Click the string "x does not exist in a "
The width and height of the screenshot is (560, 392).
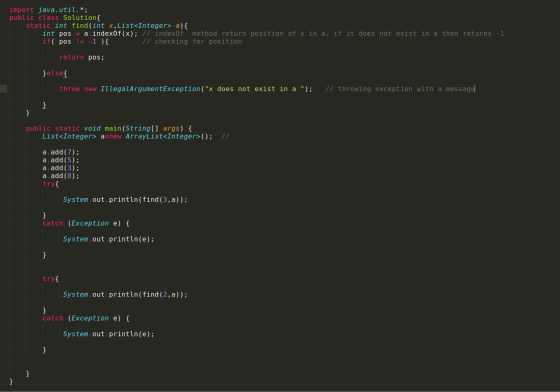point(255,89)
